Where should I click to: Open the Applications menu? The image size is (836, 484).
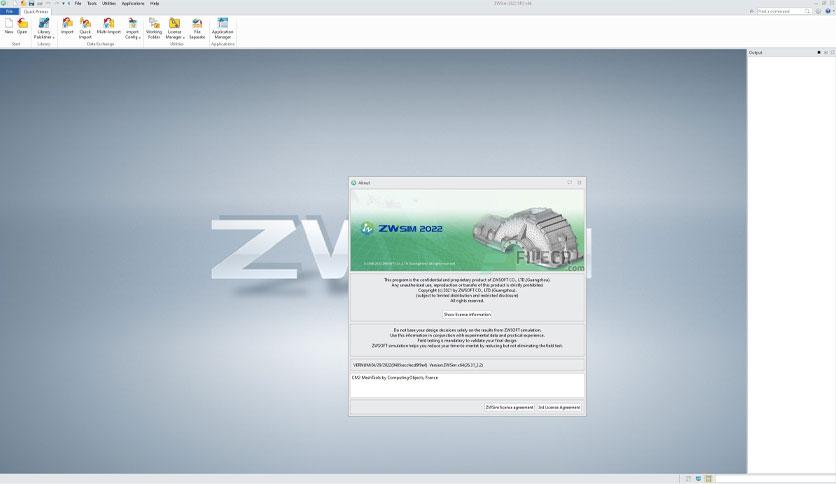[133, 3]
